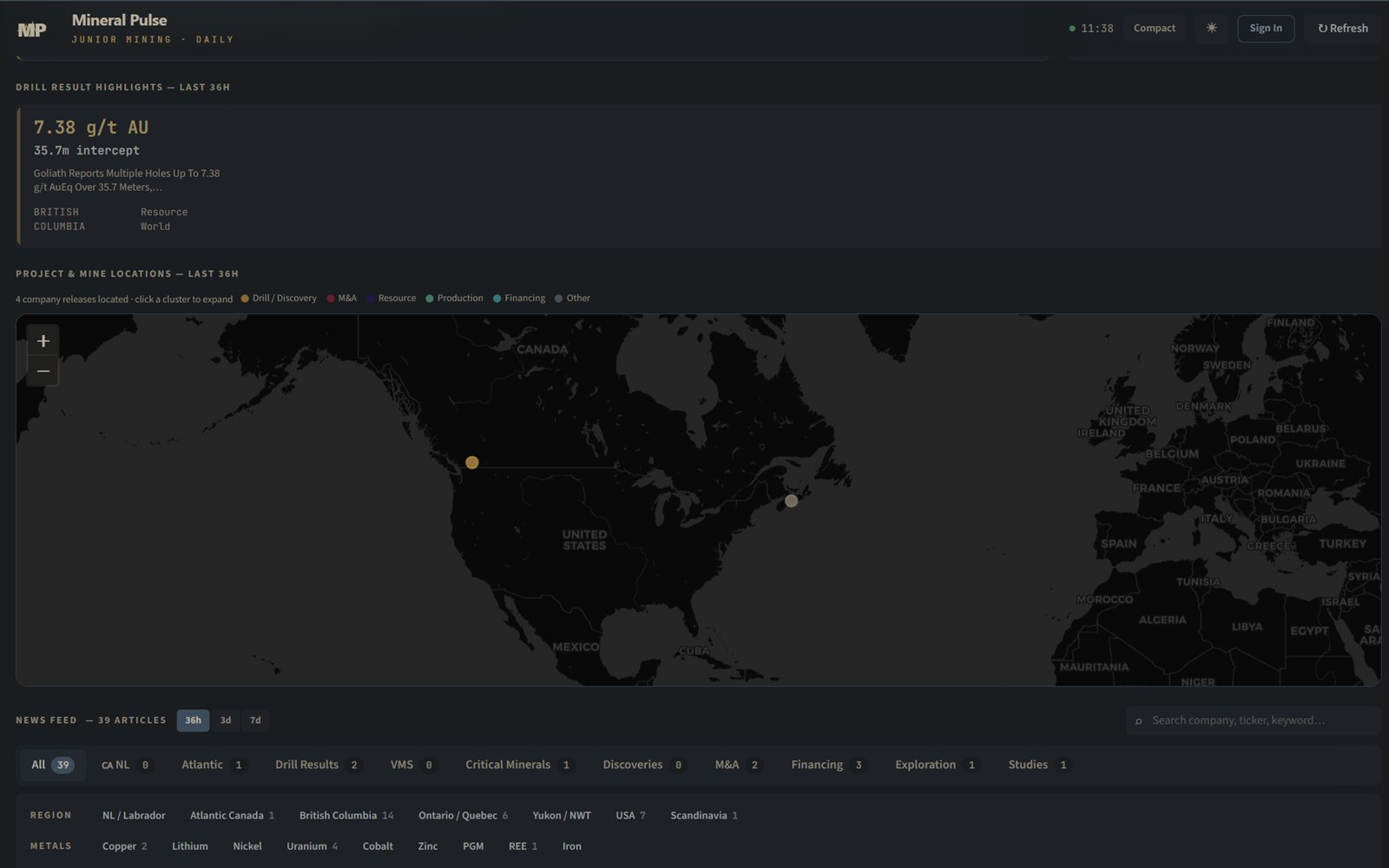
Task: Filter by USA region
Action: coord(630,816)
